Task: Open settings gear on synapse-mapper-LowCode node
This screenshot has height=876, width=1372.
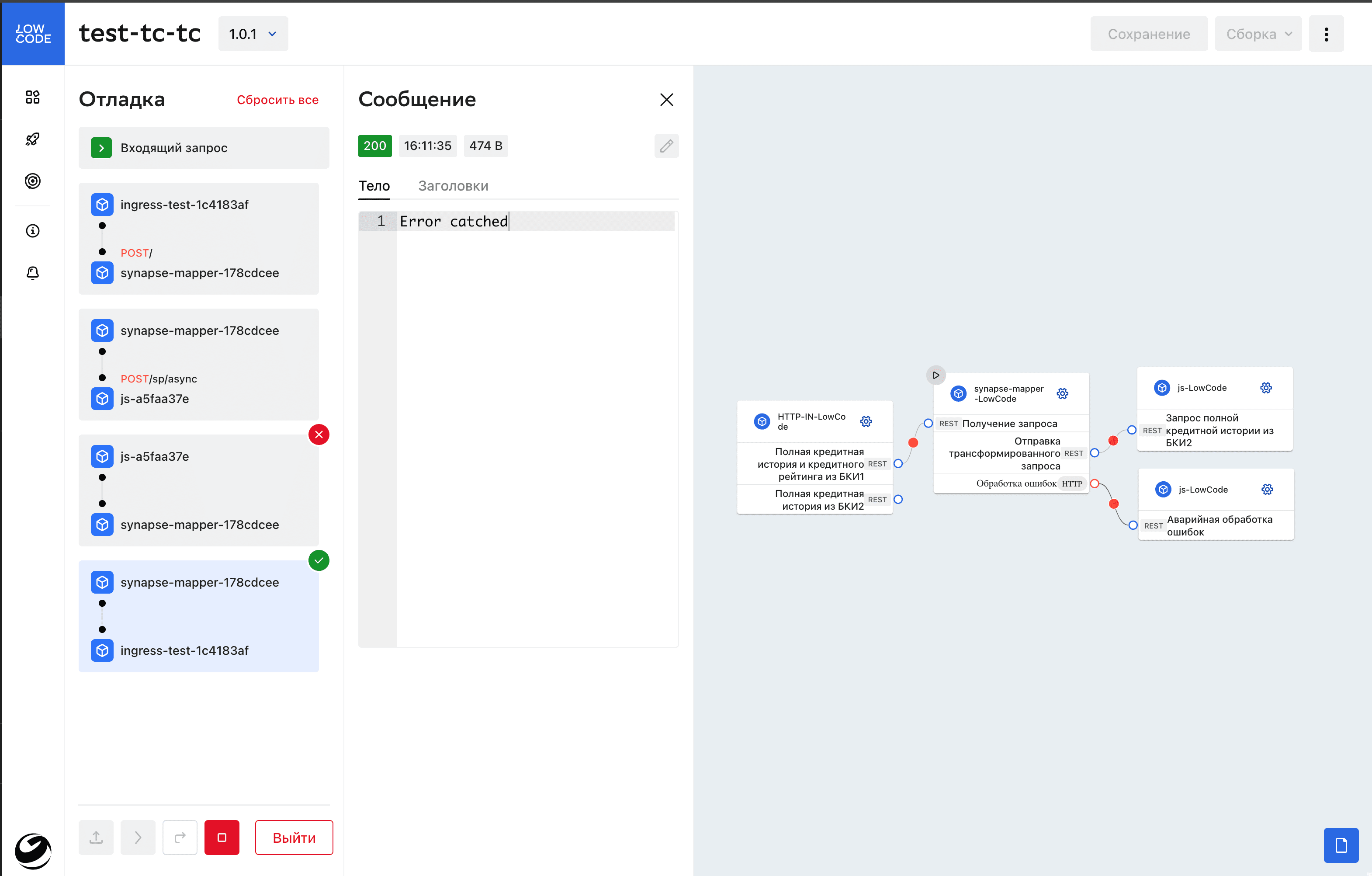Action: coord(1062,394)
